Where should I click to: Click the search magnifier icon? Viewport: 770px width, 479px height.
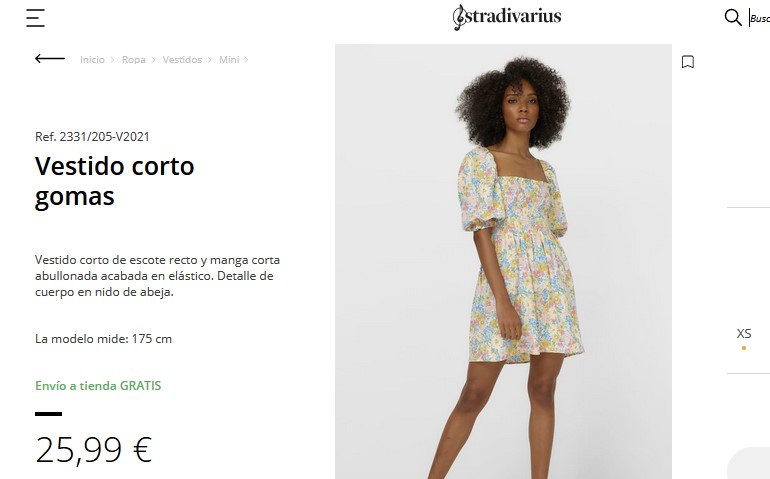click(x=733, y=18)
